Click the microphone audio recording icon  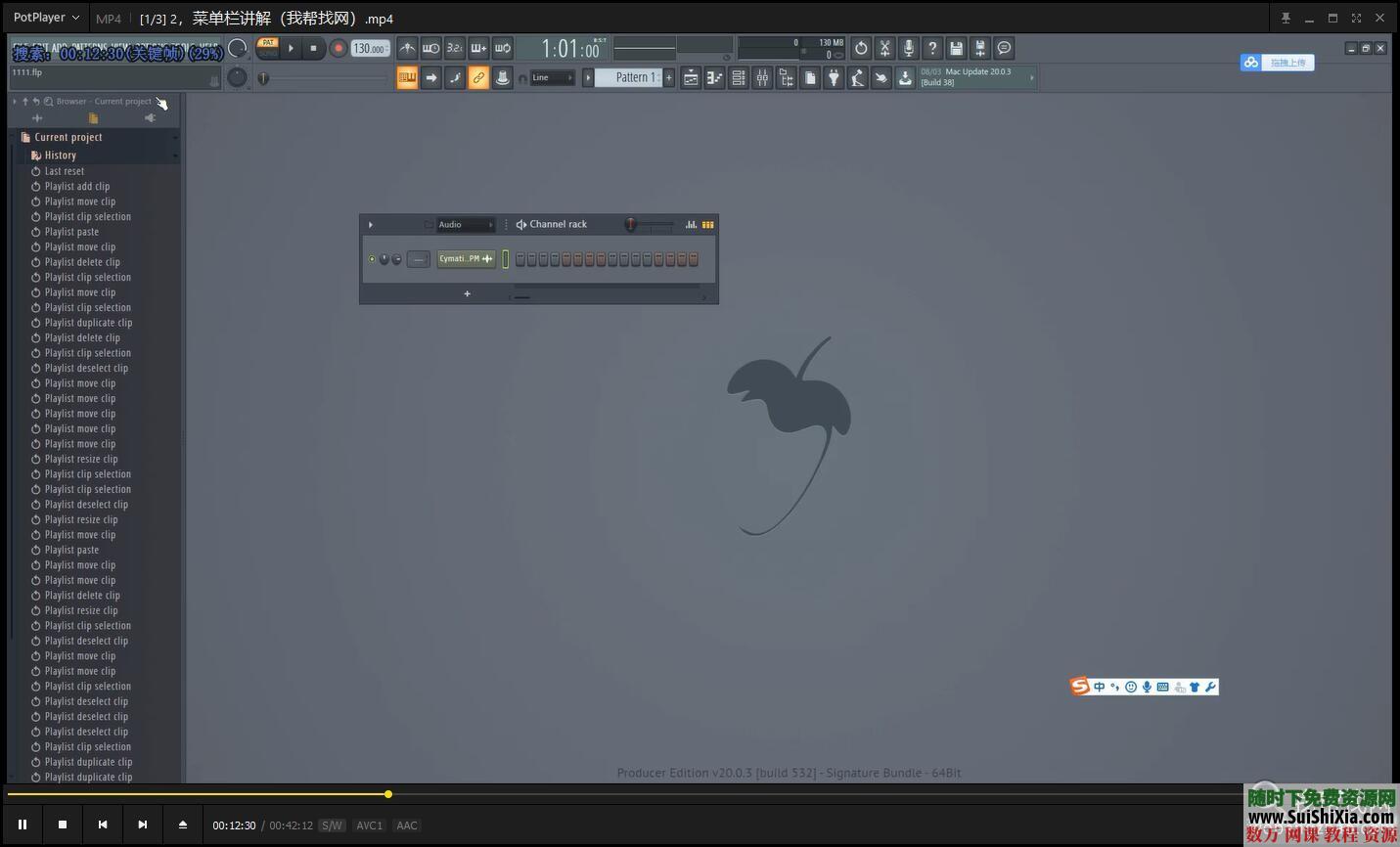909,48
